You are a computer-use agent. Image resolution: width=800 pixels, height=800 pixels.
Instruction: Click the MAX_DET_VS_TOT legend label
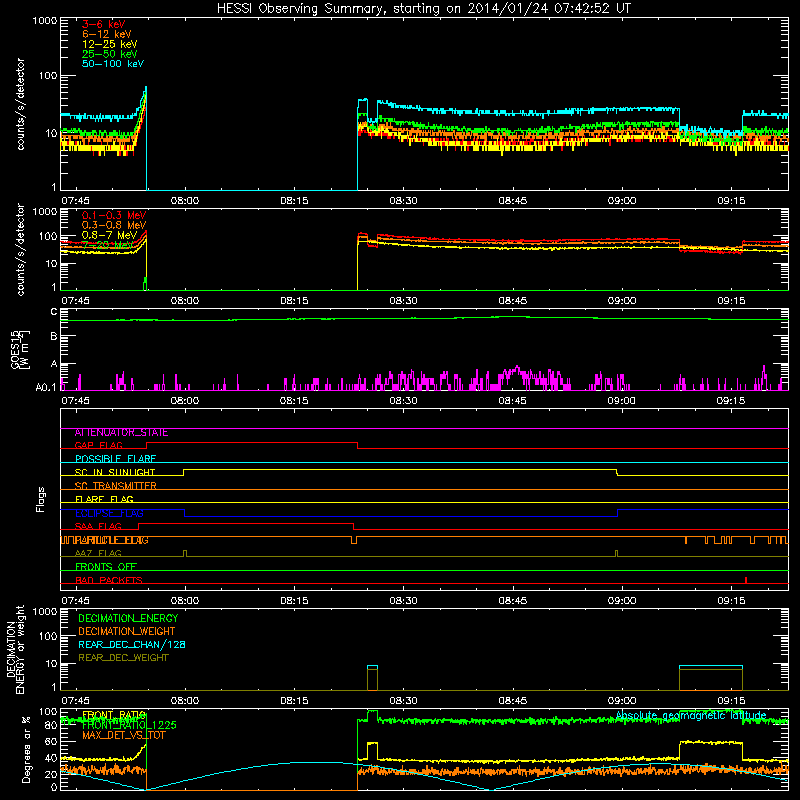[x=123, y=735]
